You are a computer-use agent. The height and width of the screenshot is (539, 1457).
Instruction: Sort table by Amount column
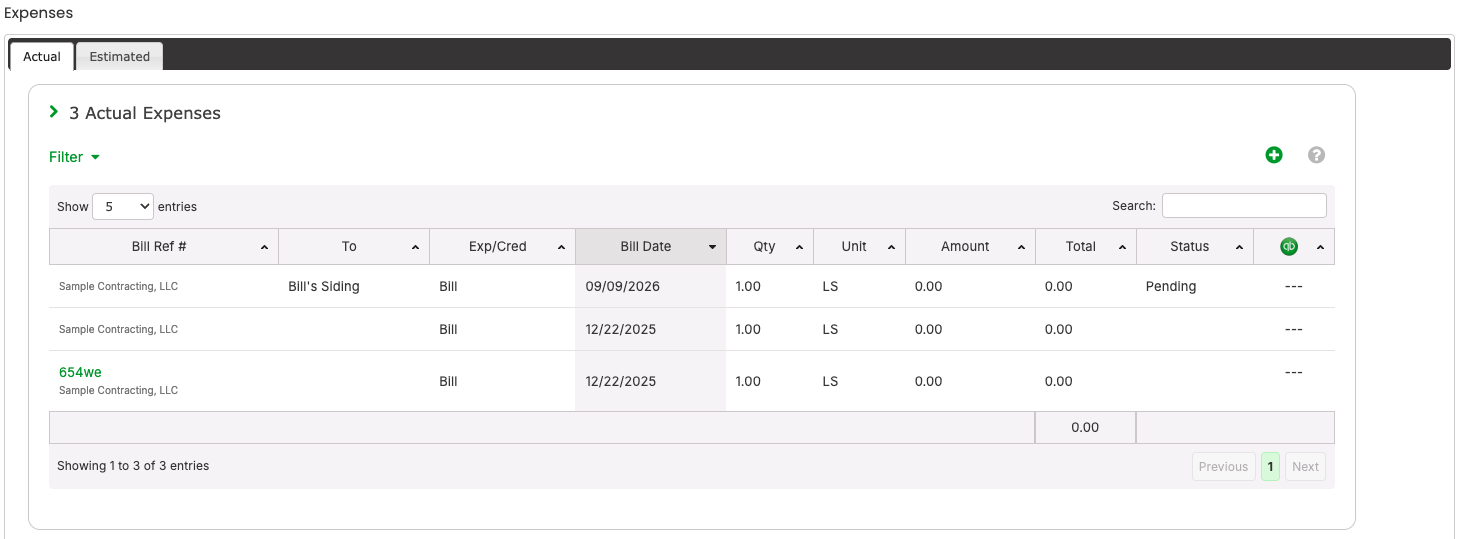pos(971,247)
